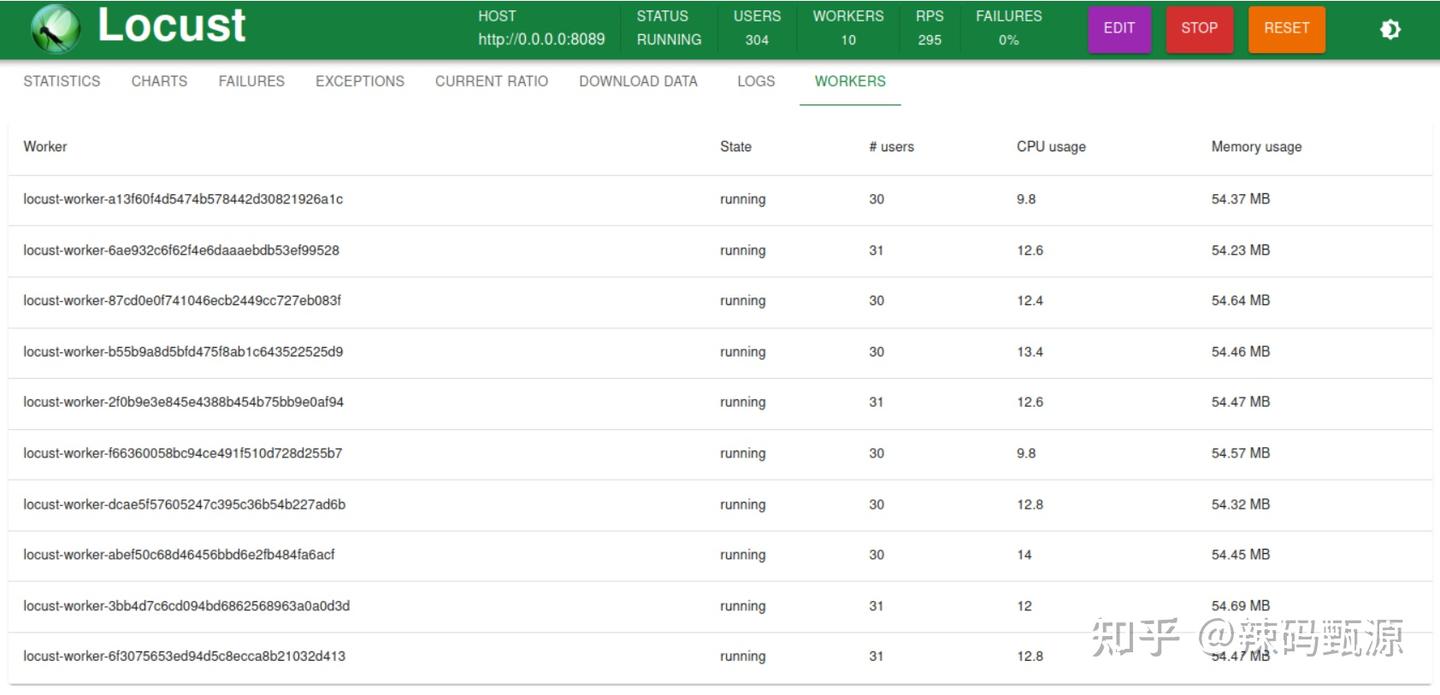This screenshot has height=695, width=1440.
Task: Select worker row starting with locust-worker-abef50
Action: point(179,555)
